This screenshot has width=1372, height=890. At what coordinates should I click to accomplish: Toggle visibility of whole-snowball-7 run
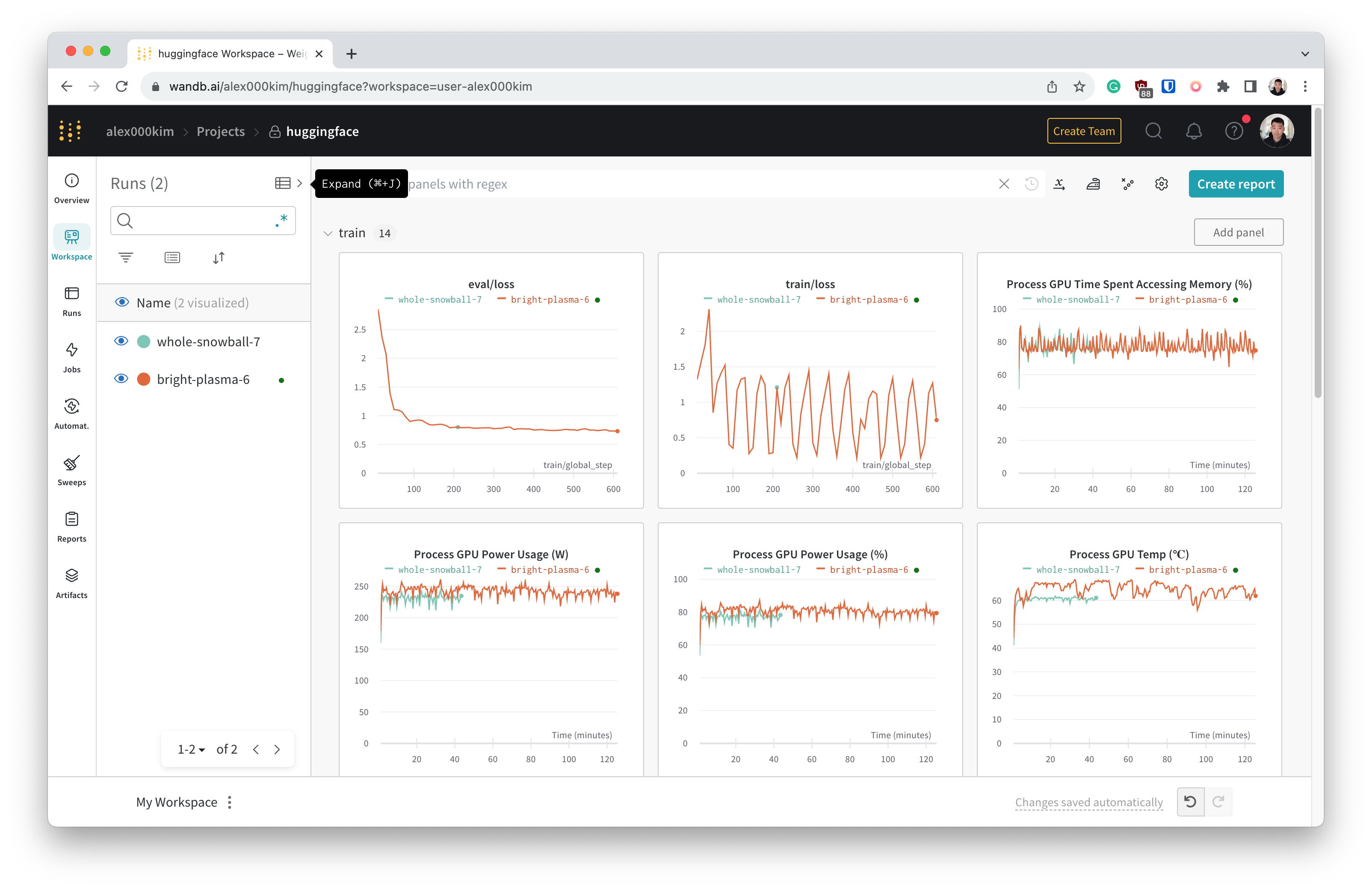tap(120, 341)
